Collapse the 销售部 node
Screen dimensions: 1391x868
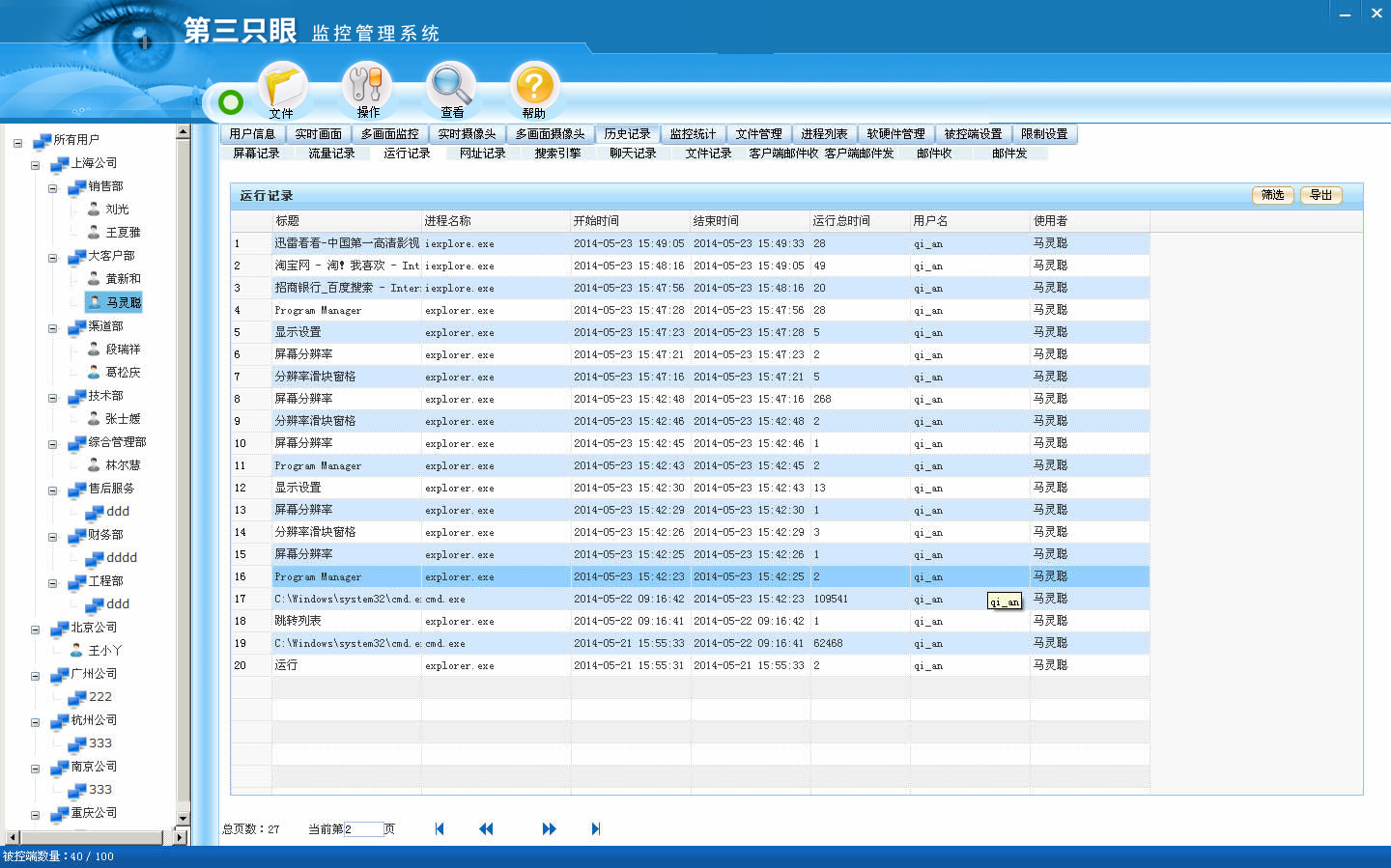coord(52,189)
